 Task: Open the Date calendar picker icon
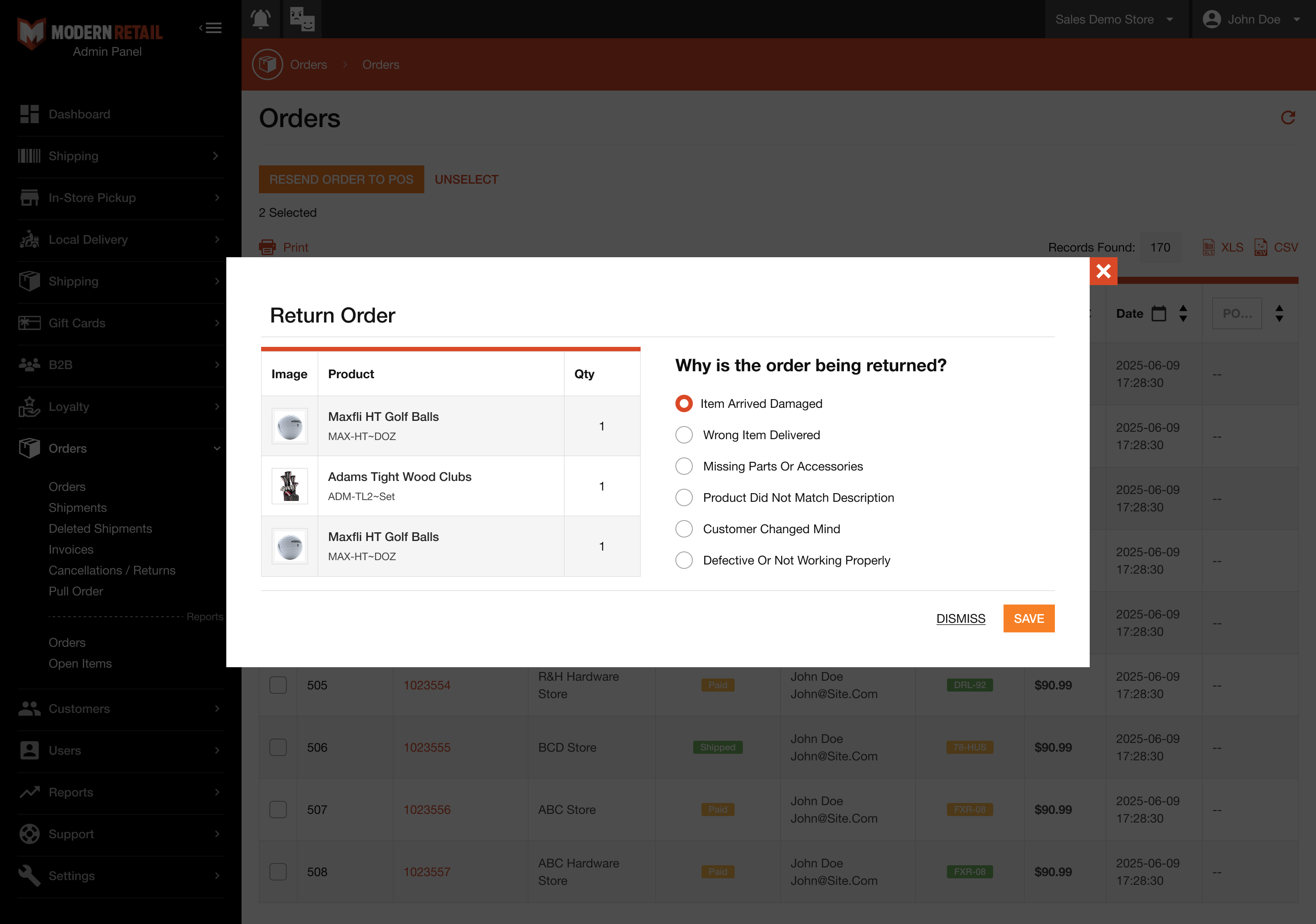[x=1159, y=313]
